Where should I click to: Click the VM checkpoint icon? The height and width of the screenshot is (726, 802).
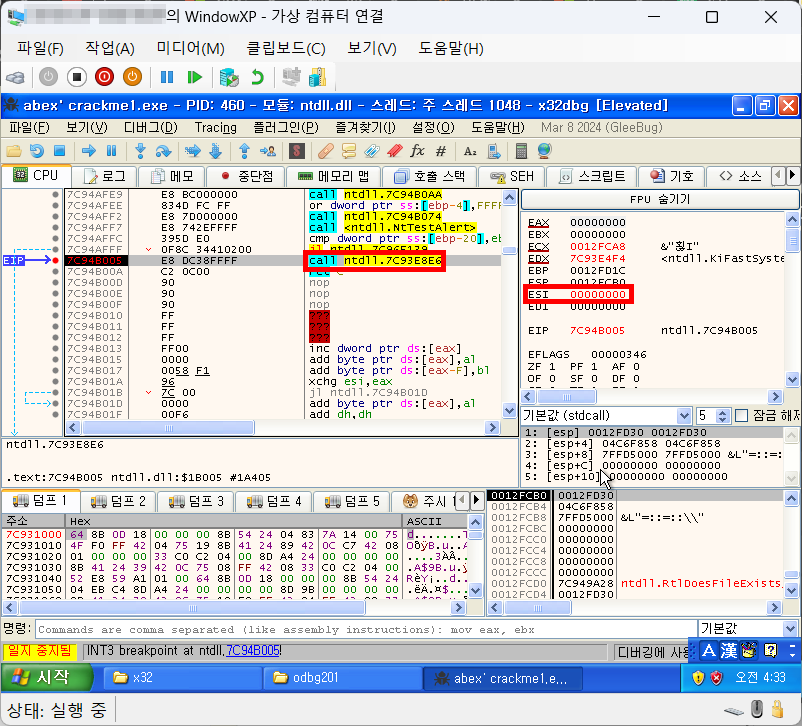229,77
